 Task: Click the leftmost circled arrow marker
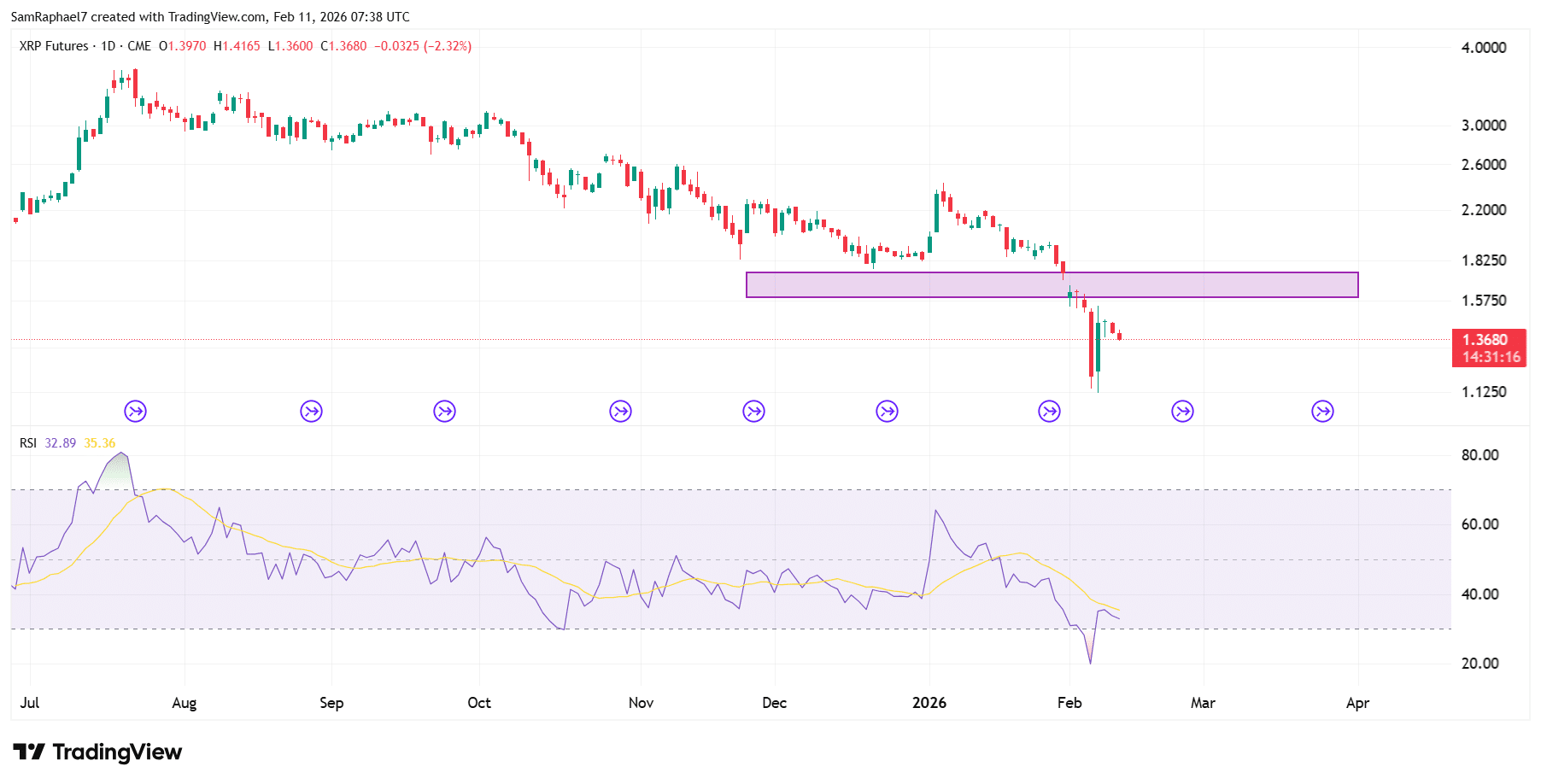136,411
